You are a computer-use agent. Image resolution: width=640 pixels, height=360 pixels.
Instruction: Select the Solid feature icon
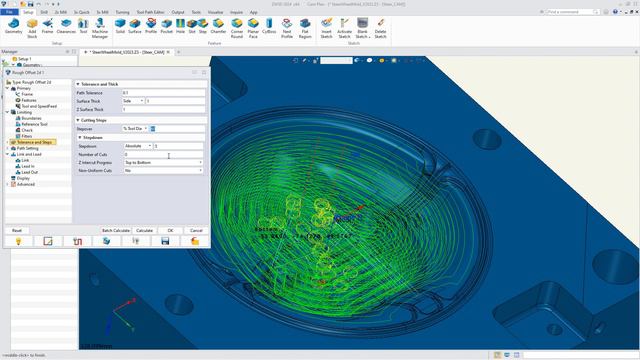click(x=120, y=26)
